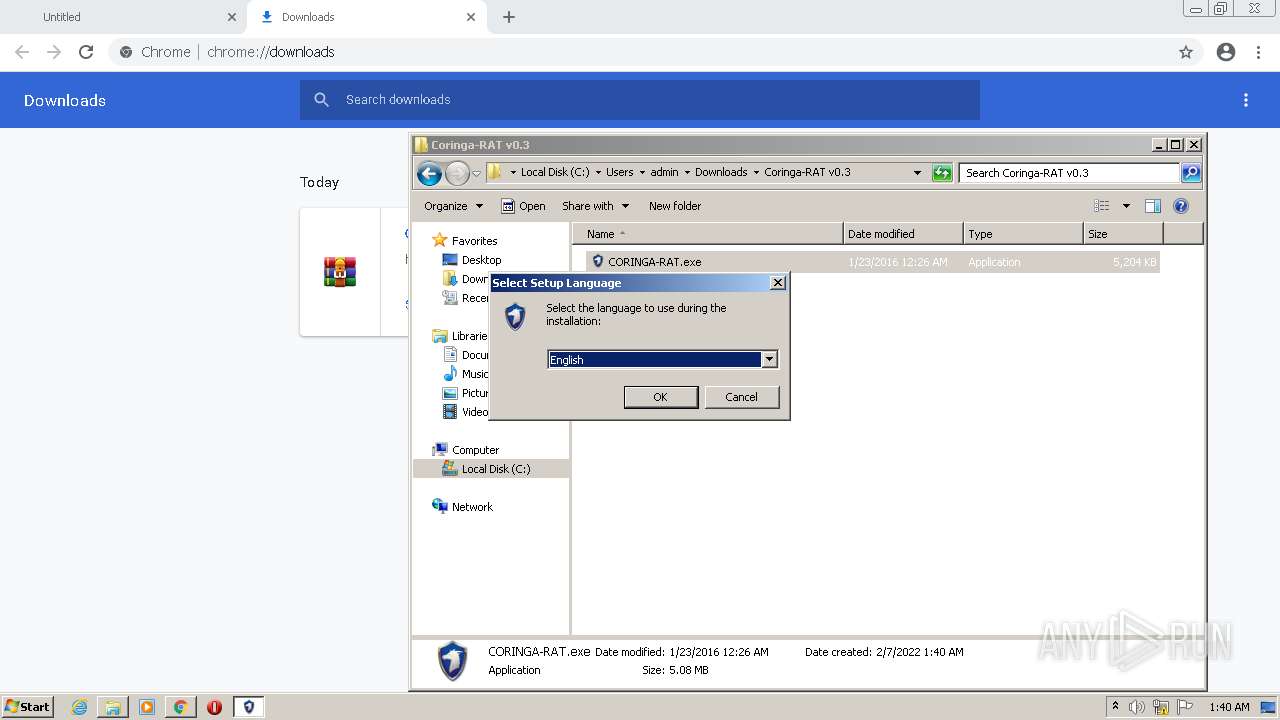
Task: Open the Windows Start menu
Action: [x=27, y=707]
